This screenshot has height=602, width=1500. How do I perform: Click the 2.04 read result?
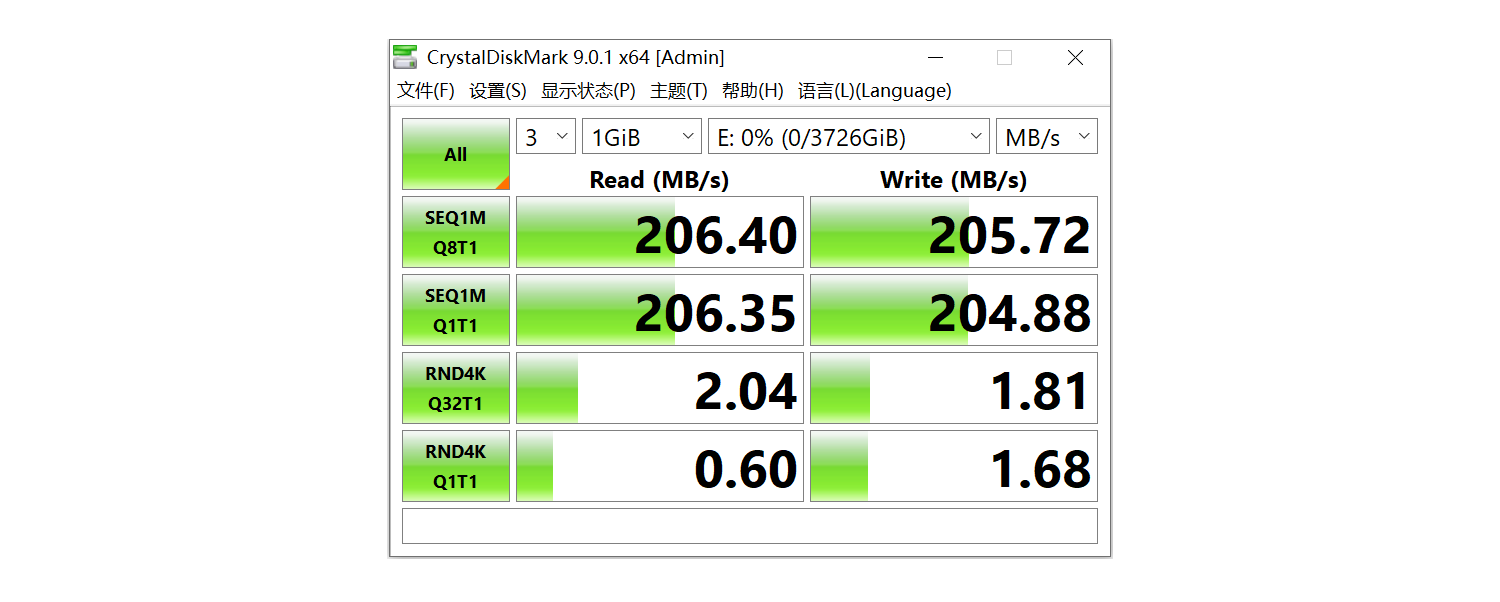pos(660,388)
